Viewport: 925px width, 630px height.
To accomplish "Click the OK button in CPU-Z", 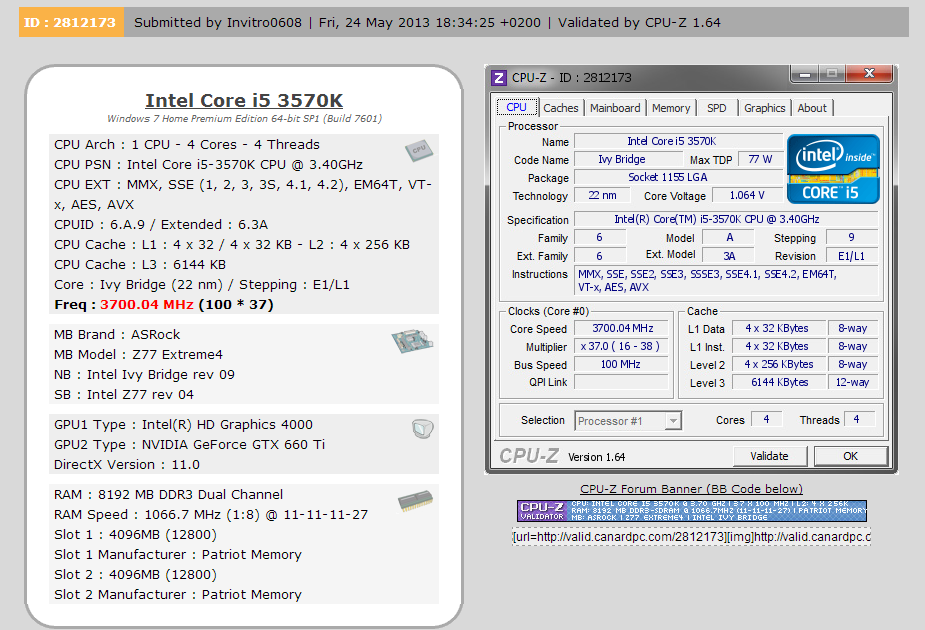I will point(851,456).
